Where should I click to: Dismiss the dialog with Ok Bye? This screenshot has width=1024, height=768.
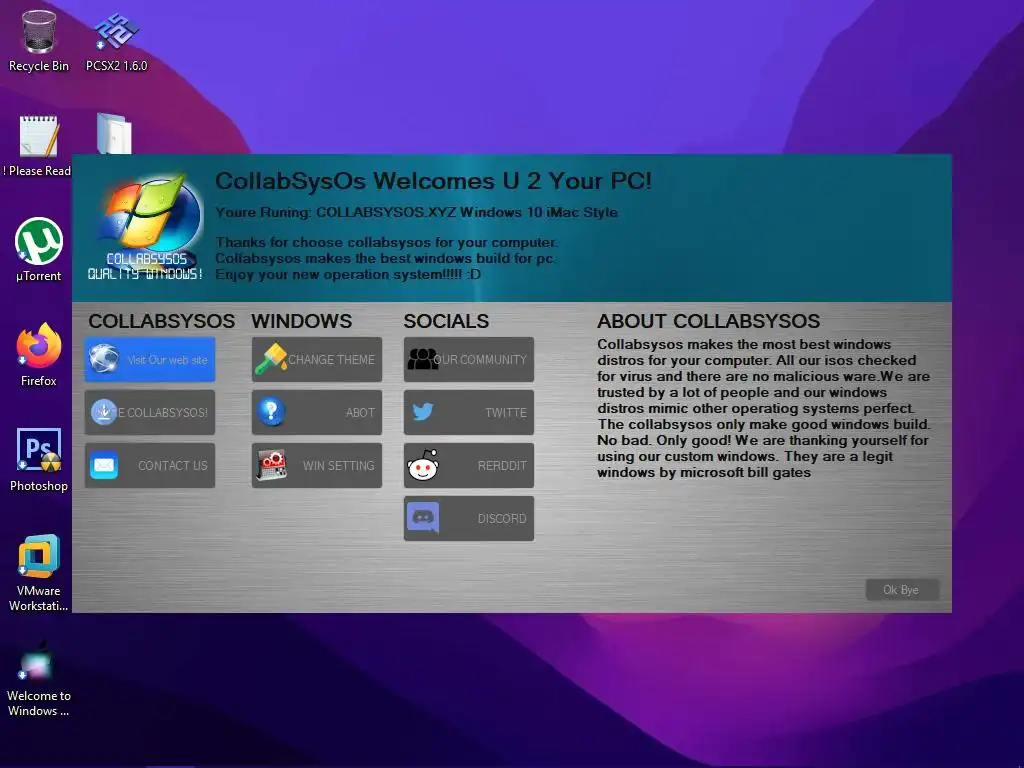tap(902, 590)
